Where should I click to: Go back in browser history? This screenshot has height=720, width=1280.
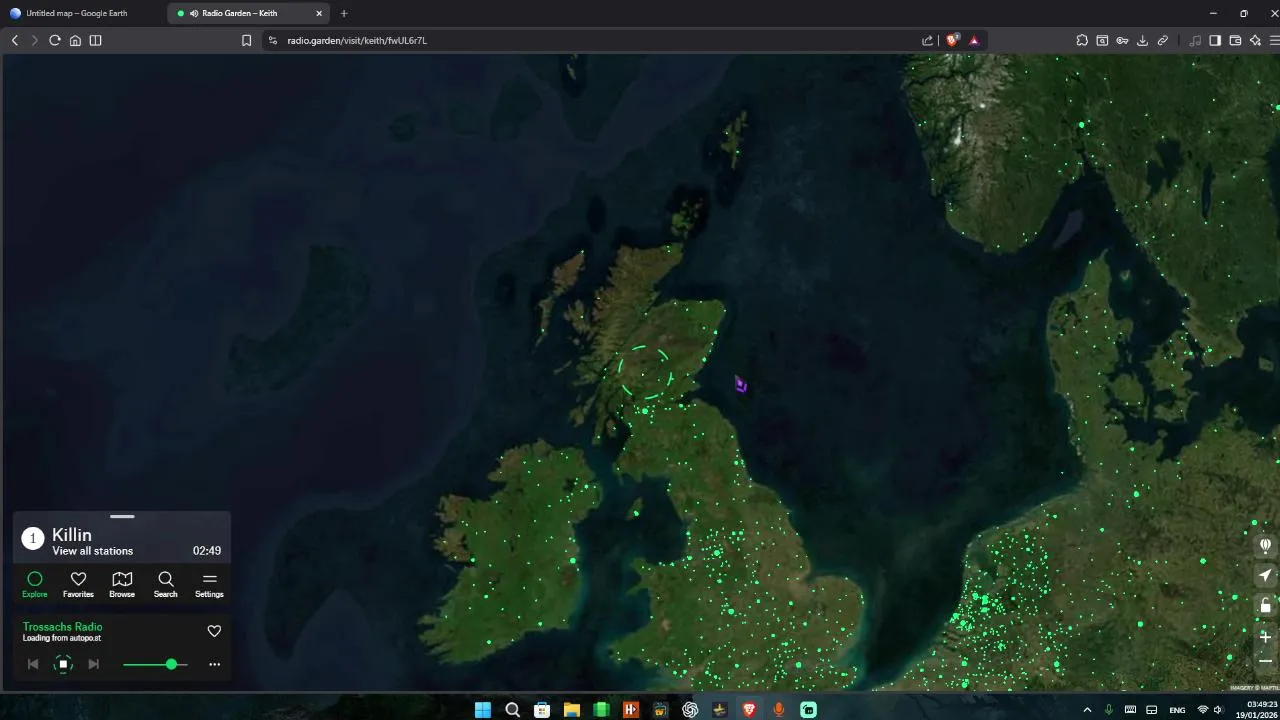click(x=14, y=40)
